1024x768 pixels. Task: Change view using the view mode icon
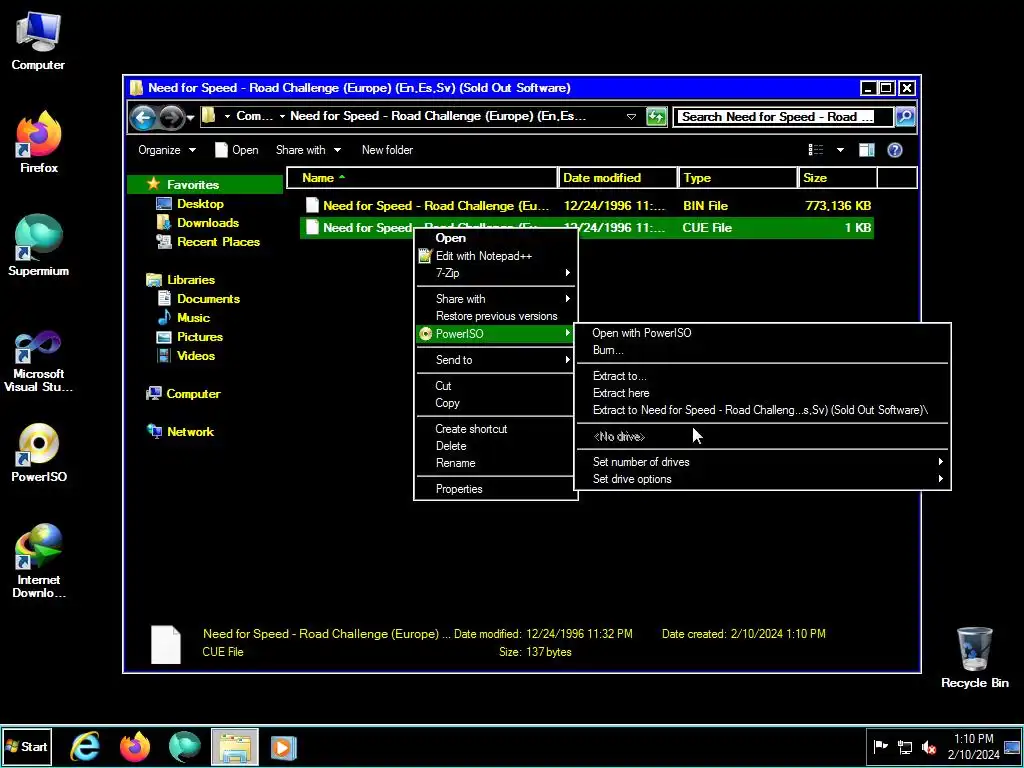pos(816,150)
